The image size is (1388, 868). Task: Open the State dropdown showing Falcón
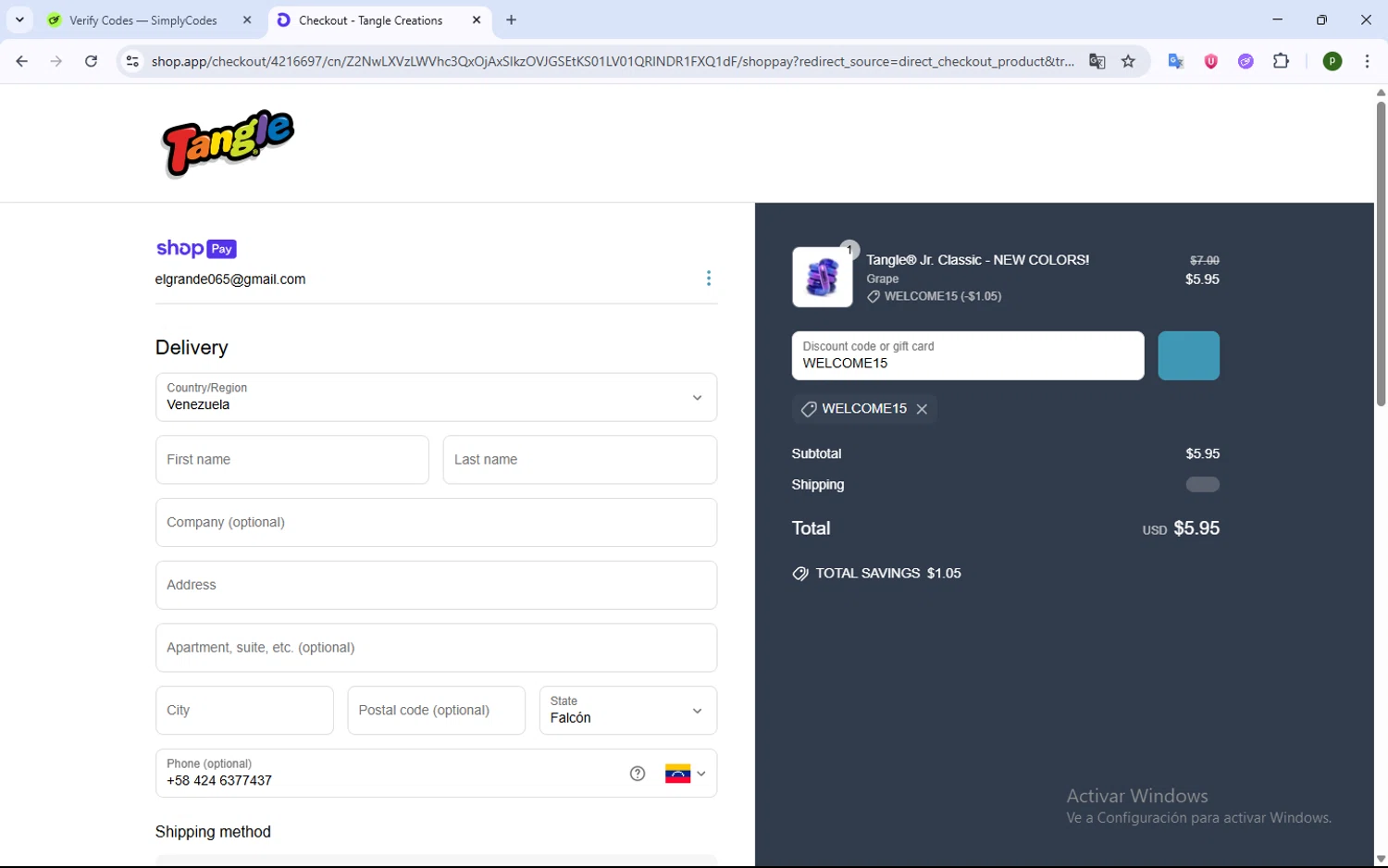(x=628, y=711)
